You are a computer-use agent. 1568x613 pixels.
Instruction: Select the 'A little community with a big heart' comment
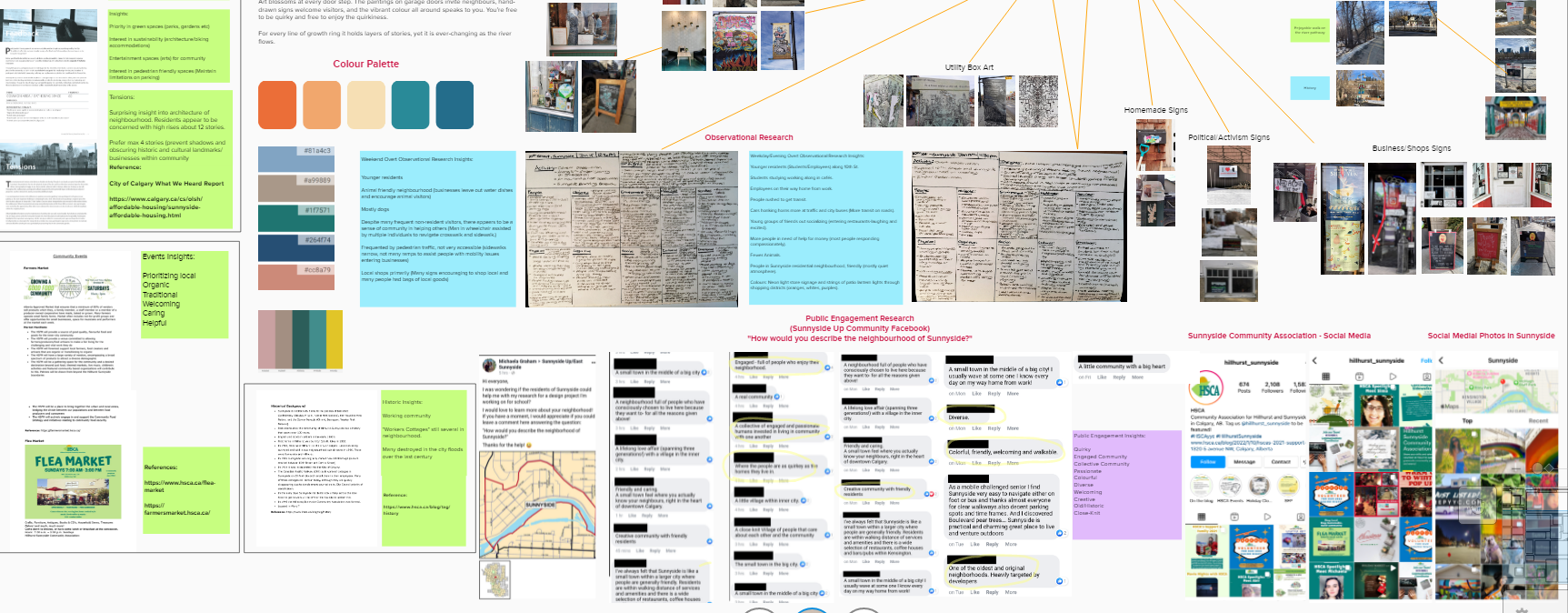[x=1123, y=367]
